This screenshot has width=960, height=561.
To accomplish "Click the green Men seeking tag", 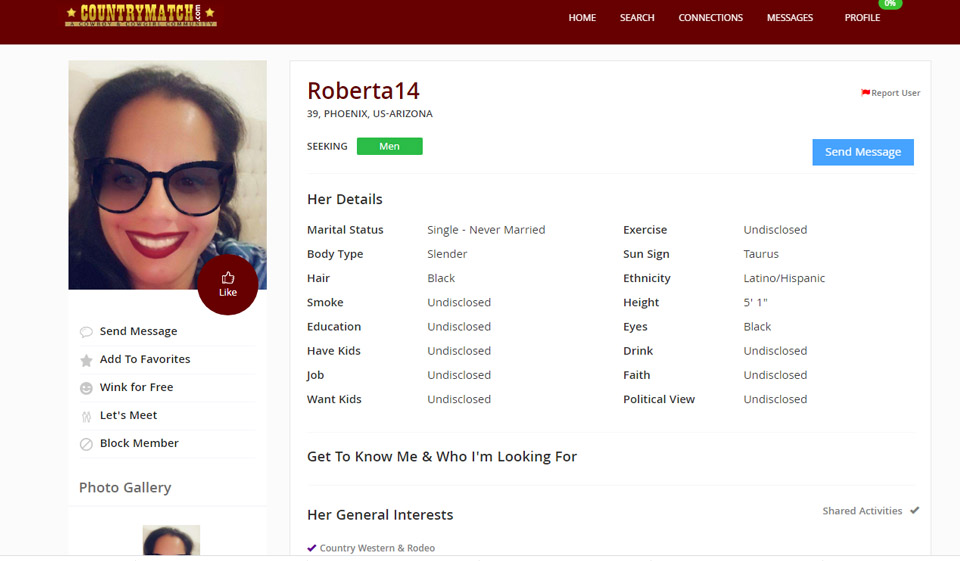I will pyautogui.click(x=389, y=147).
